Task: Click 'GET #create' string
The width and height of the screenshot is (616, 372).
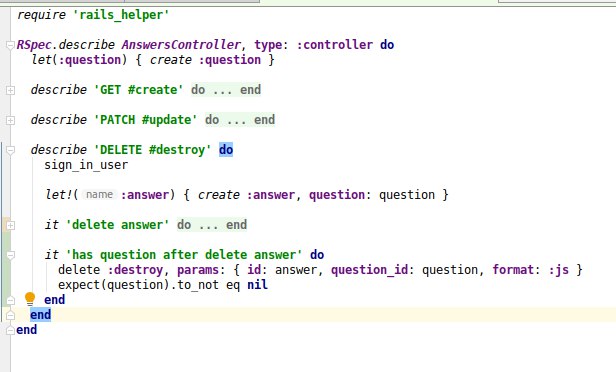Action: coord(139,90)
